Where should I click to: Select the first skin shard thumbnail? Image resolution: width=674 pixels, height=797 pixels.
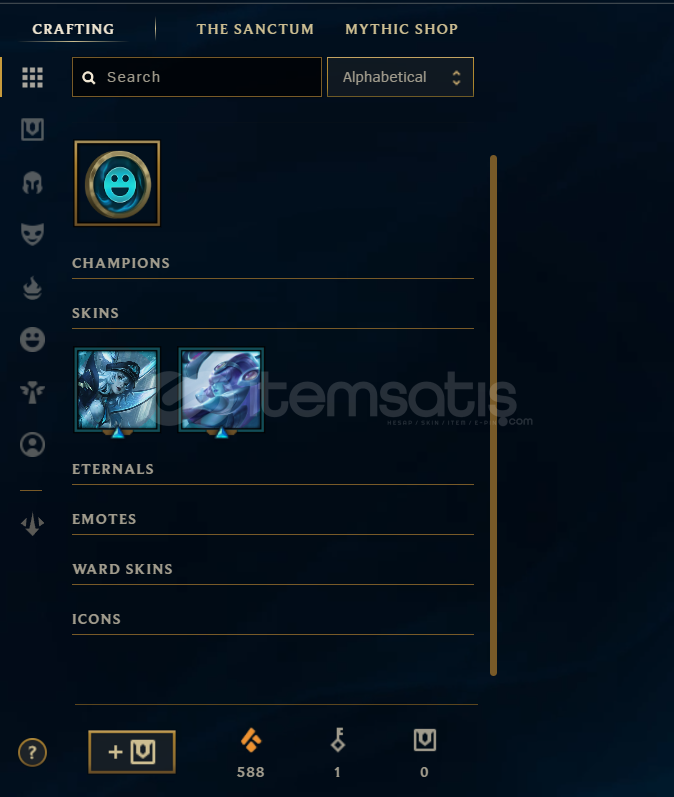point(117,390)
